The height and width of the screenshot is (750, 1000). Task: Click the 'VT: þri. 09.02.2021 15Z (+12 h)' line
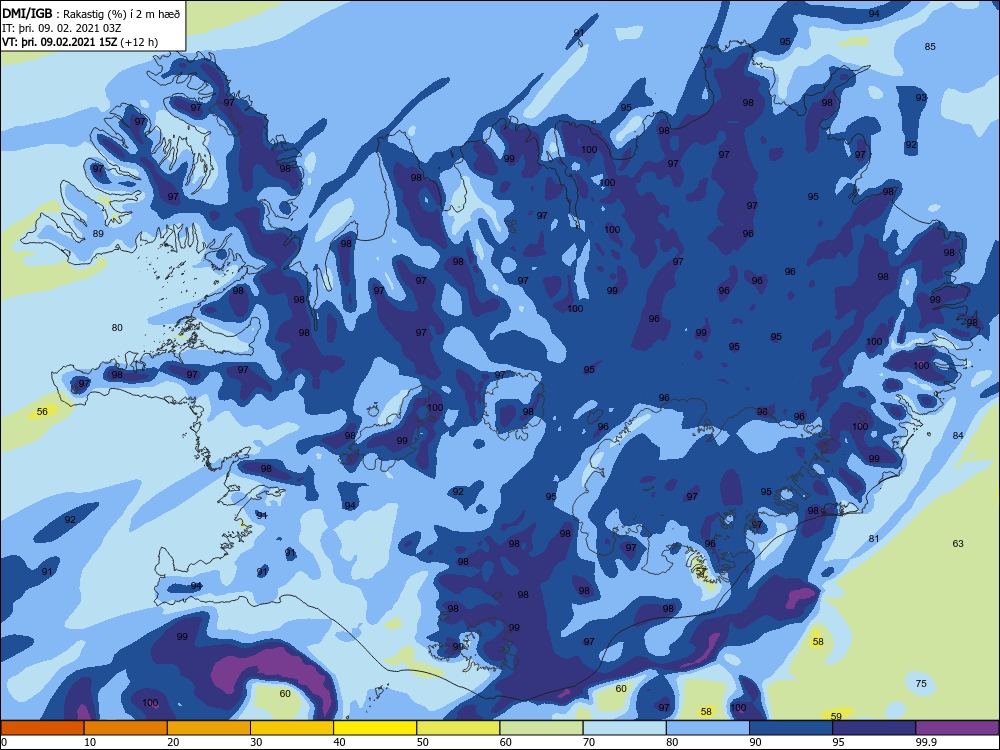tap(80, 42)
